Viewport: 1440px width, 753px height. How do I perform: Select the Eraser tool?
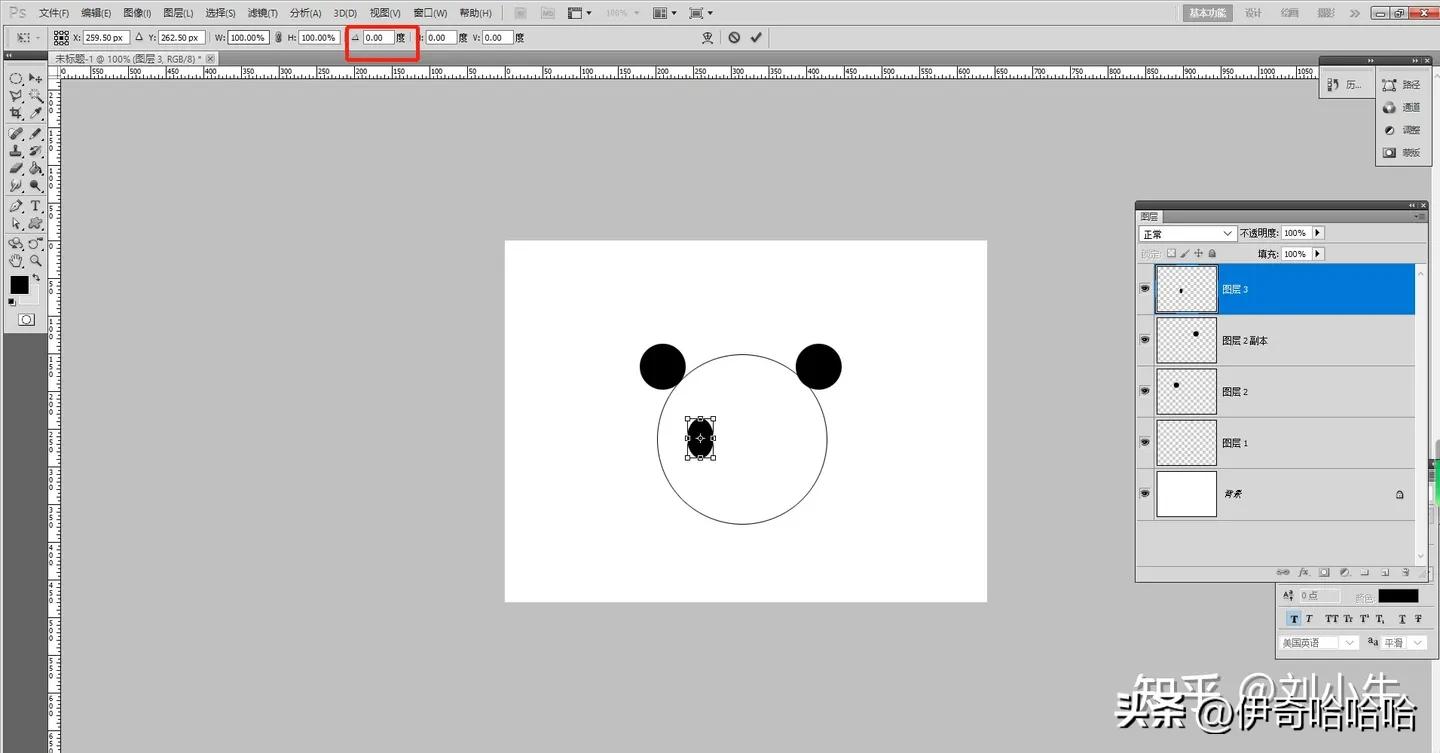tap(16, 167)
